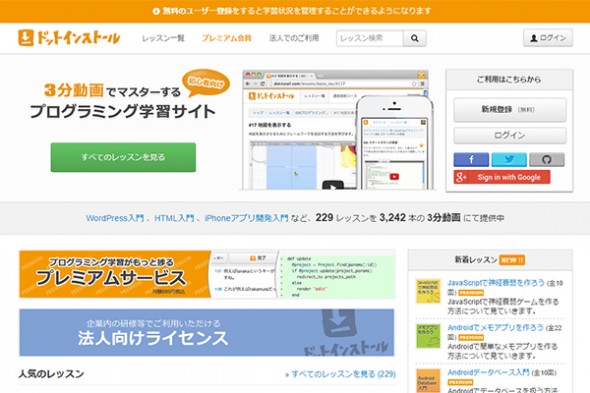Screen dimensions: 590x393
Task: Focus the レッスン検索 search field
Action: coord(370,38)
